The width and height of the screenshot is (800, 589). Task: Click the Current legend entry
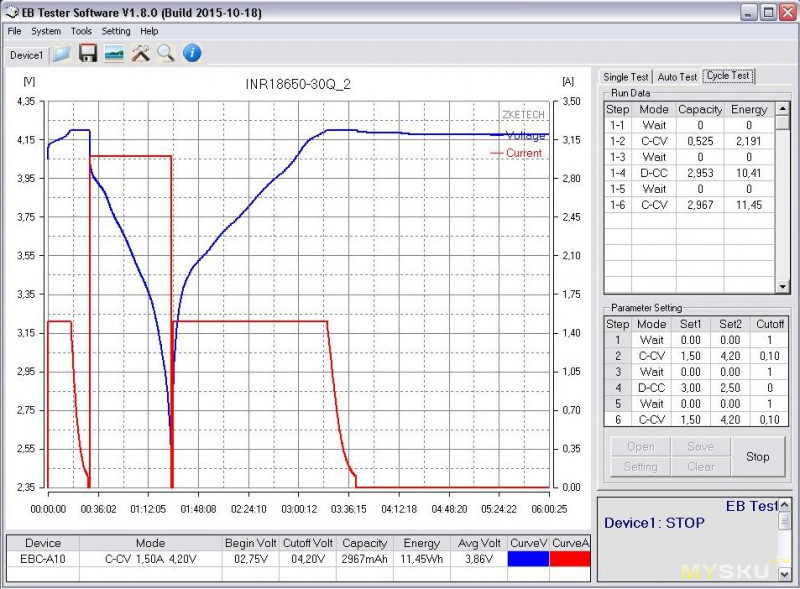pyautogui.click(x=516, y=153)
